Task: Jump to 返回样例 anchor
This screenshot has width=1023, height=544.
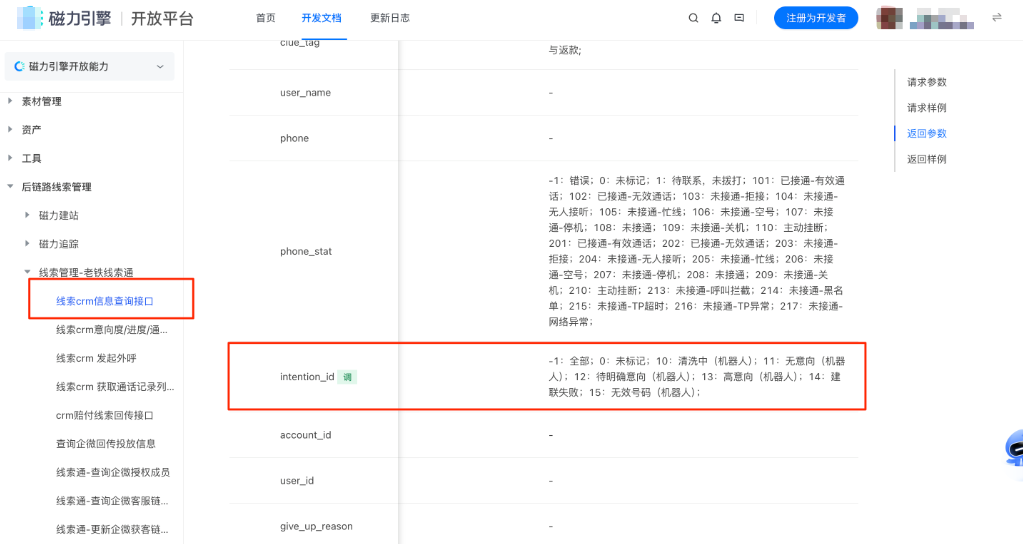Action: pyautogui.click(x=926, y=159)
